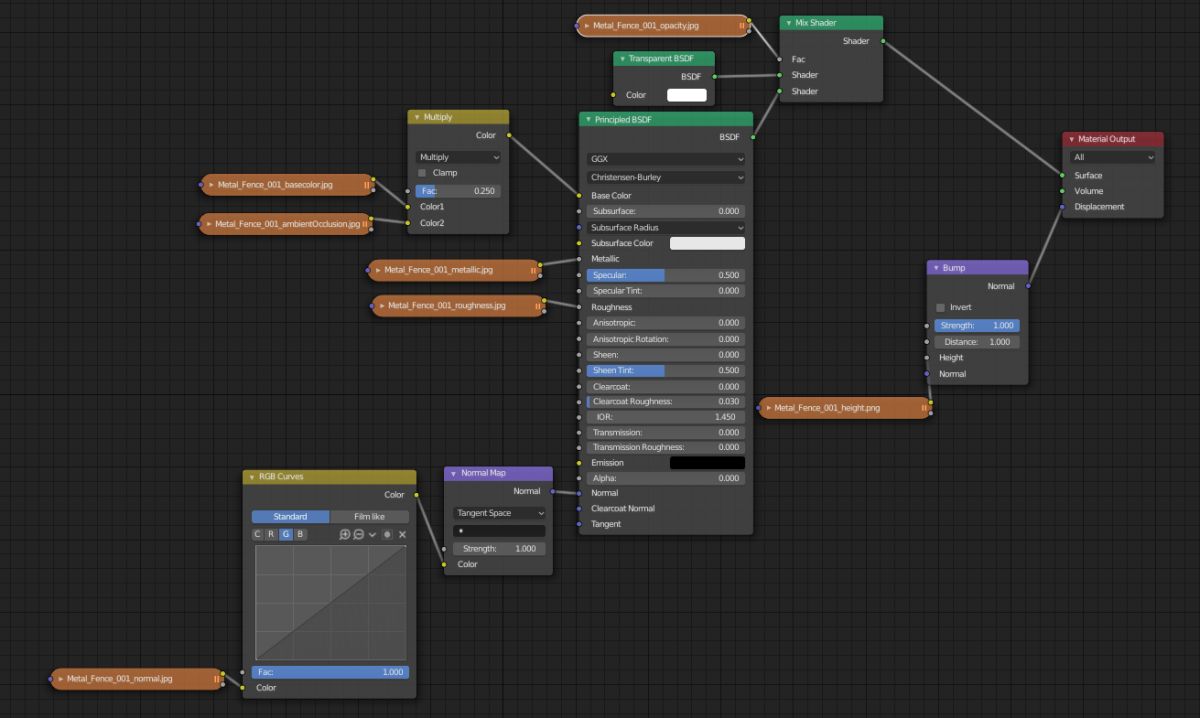Click the Mix Shader Fac input socket

(779, 59)
